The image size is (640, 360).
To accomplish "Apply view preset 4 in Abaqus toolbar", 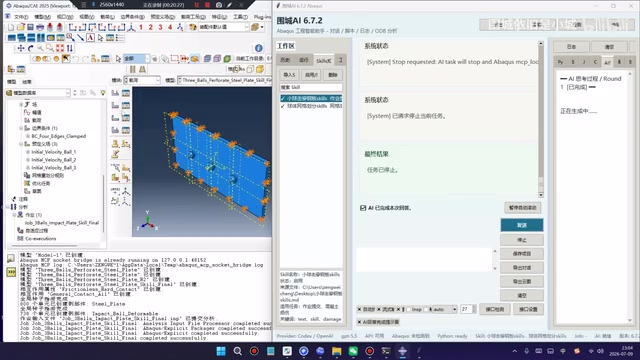I will click(x=170, y=27).
